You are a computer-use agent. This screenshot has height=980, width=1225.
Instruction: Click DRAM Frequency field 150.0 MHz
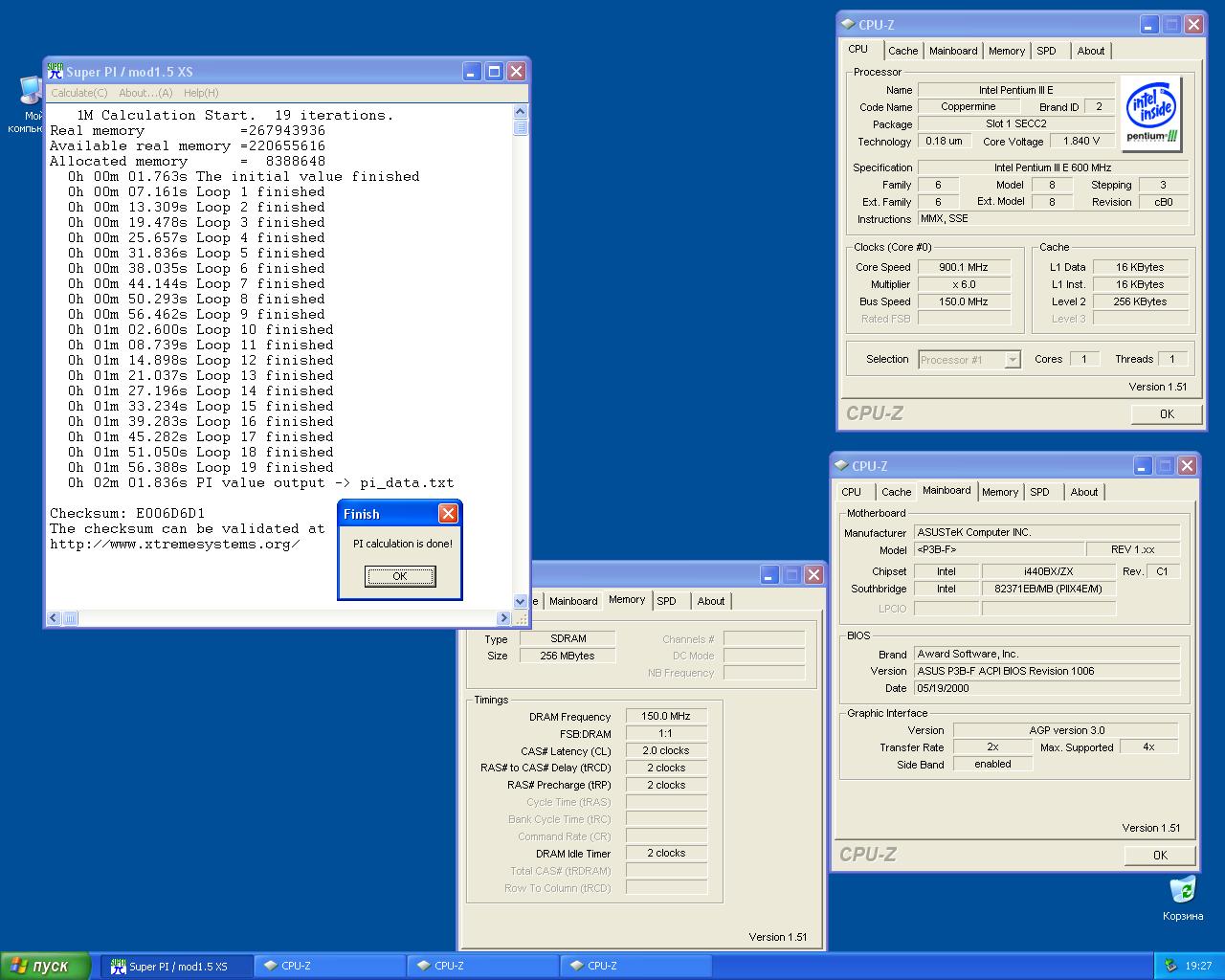[666, 716]
